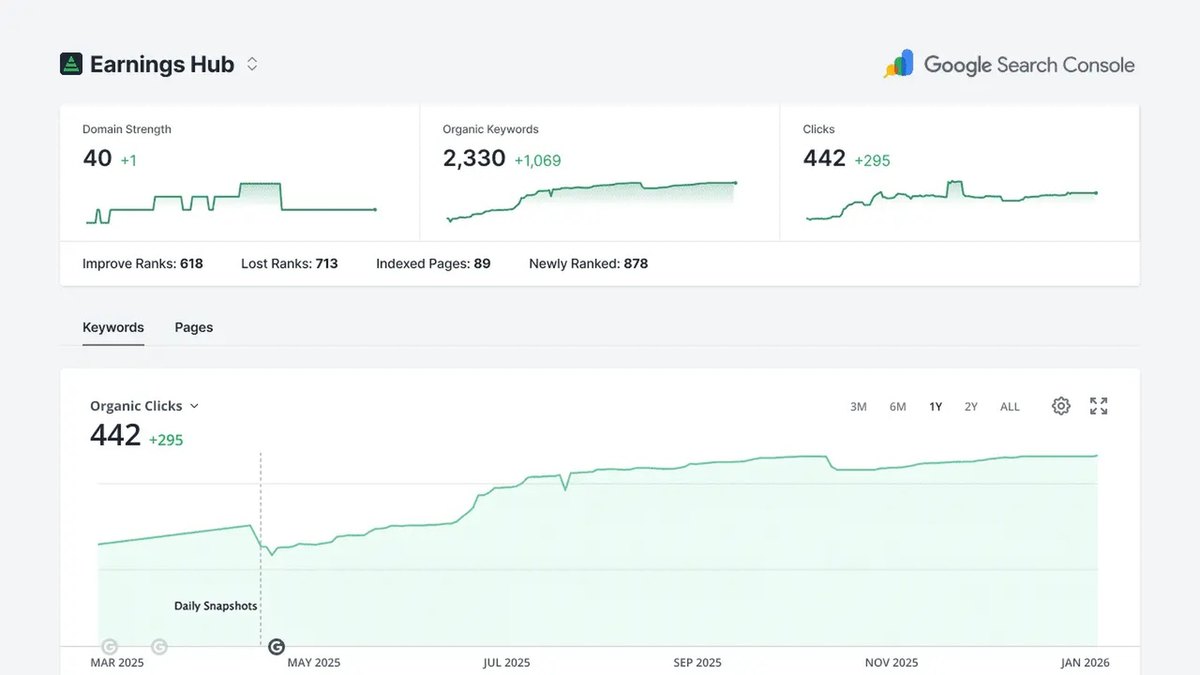Click the Domain Strength value "40"
This screenshot has height=675, width=1200.
pyautogui.click(x=97, y=158)
